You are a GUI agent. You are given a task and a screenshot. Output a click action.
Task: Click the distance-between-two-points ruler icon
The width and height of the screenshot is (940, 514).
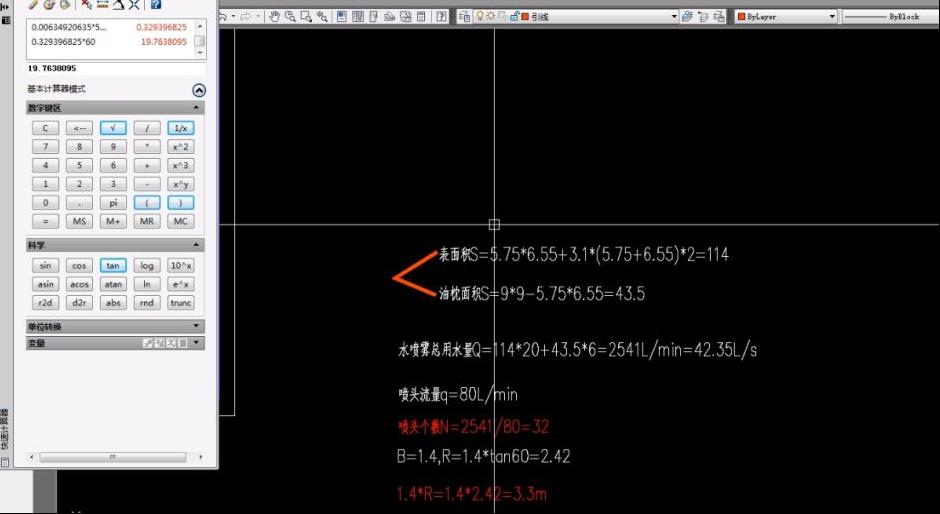click(x=102, y=4)
